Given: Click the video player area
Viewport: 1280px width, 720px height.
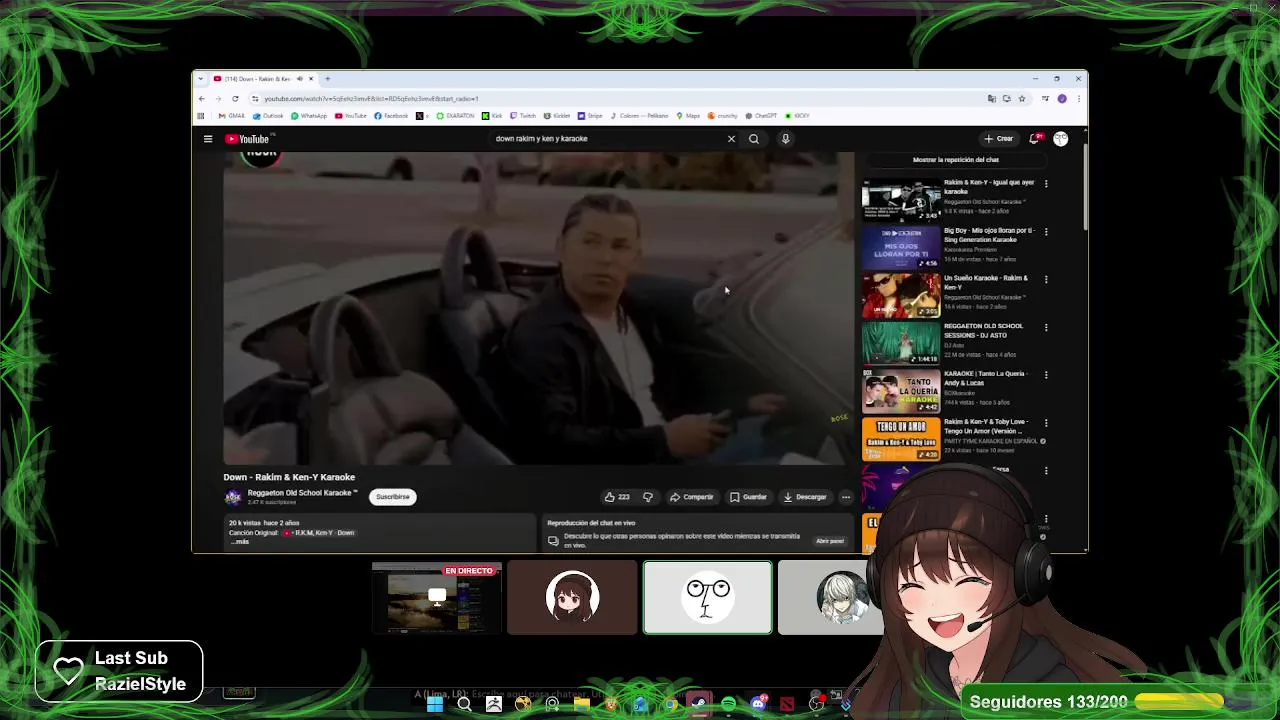Looking at the screenshot, I should click(x=538, y=308).
